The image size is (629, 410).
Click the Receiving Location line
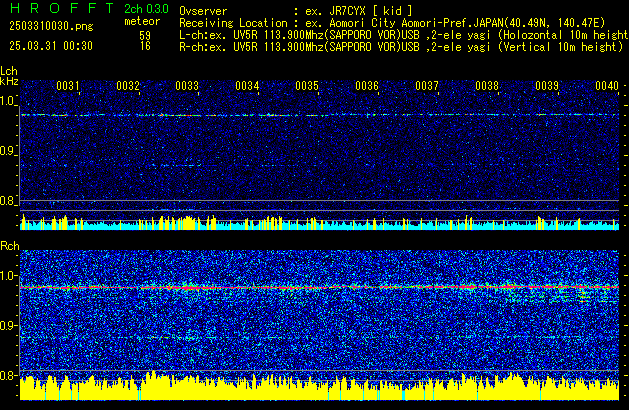pyautogui.click(x=392, y=23)
